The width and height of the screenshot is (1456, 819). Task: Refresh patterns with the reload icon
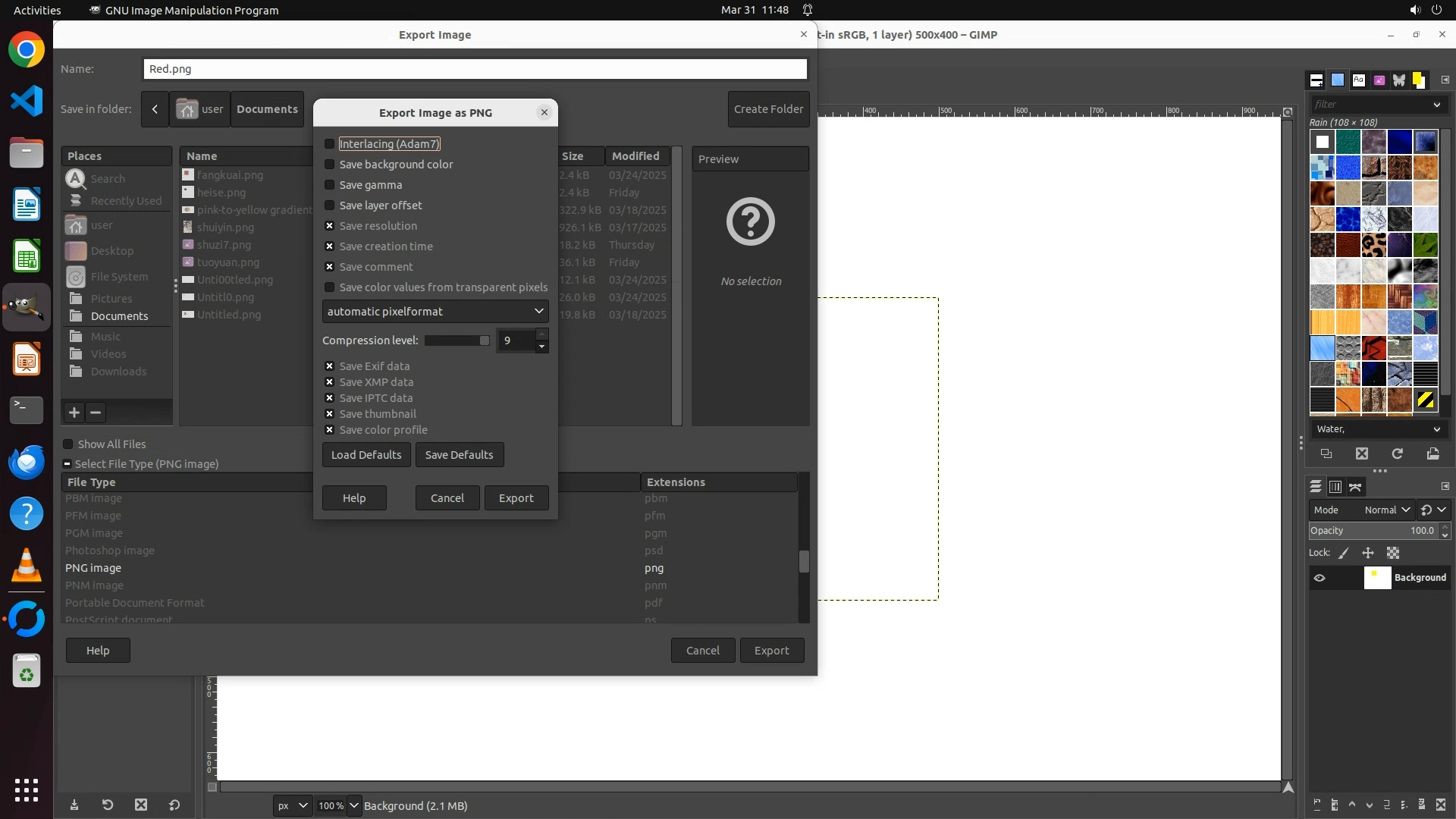(1397, 453)
